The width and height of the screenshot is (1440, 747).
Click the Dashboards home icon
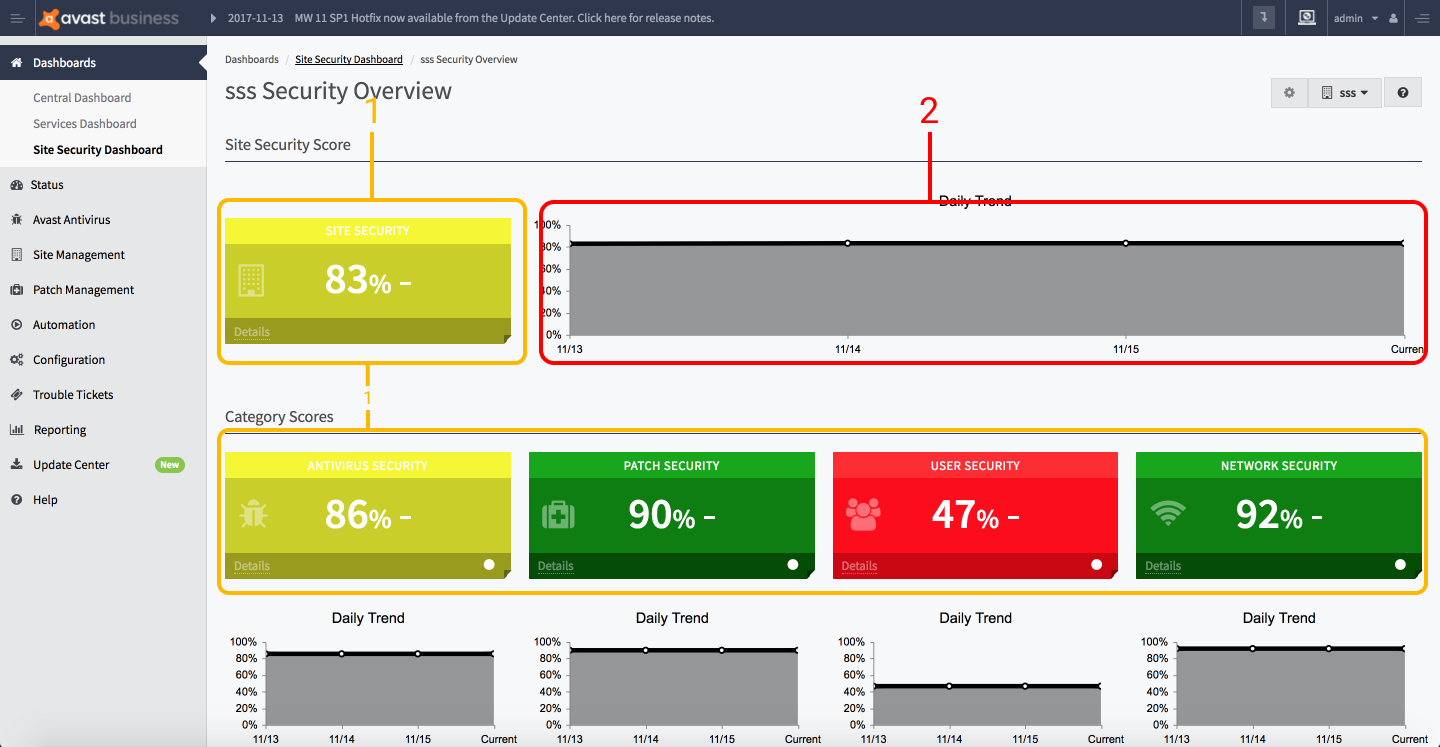[16, 62]
